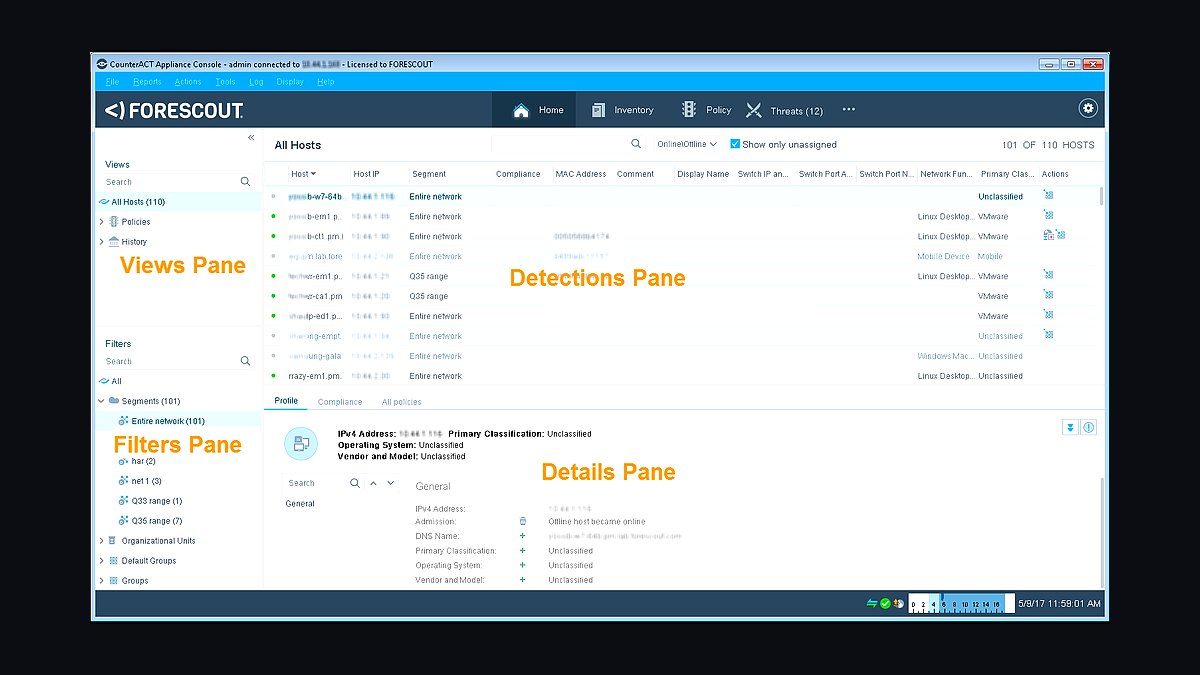Viewport: 1200px width, 675px height.
Task: Open the Actions menu
Action: click(x=188, y=82)
